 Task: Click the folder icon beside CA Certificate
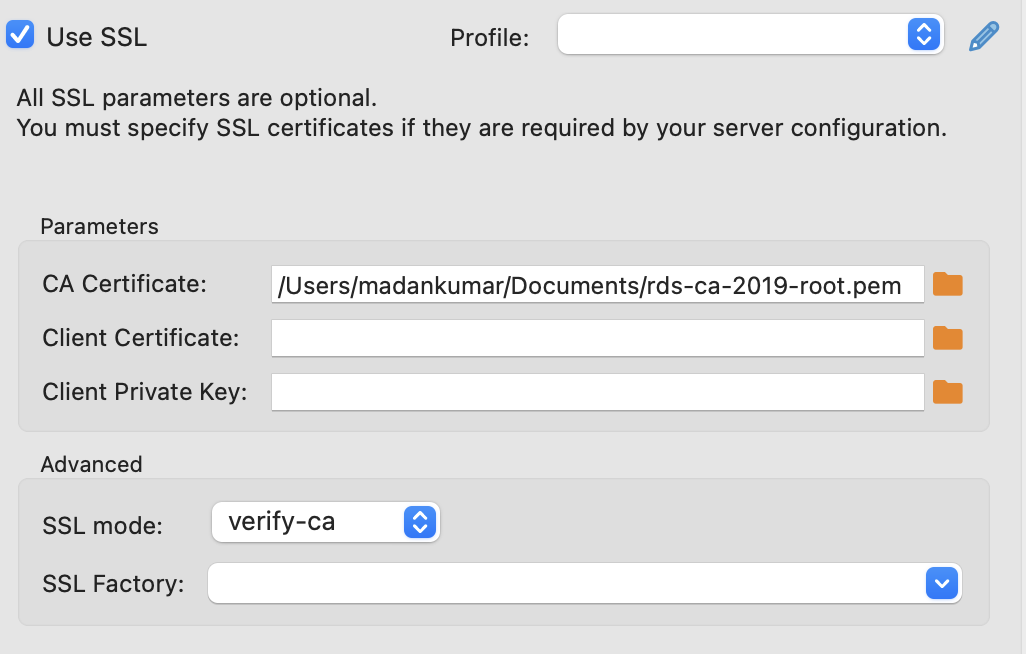(946, 284)
